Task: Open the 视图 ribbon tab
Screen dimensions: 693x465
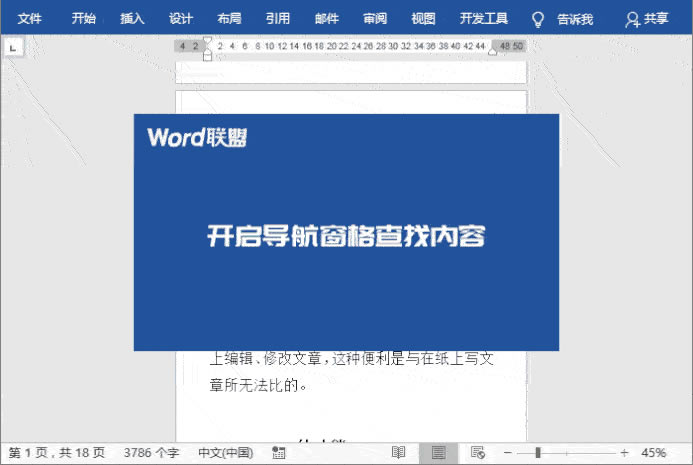Action: (423, 19)
